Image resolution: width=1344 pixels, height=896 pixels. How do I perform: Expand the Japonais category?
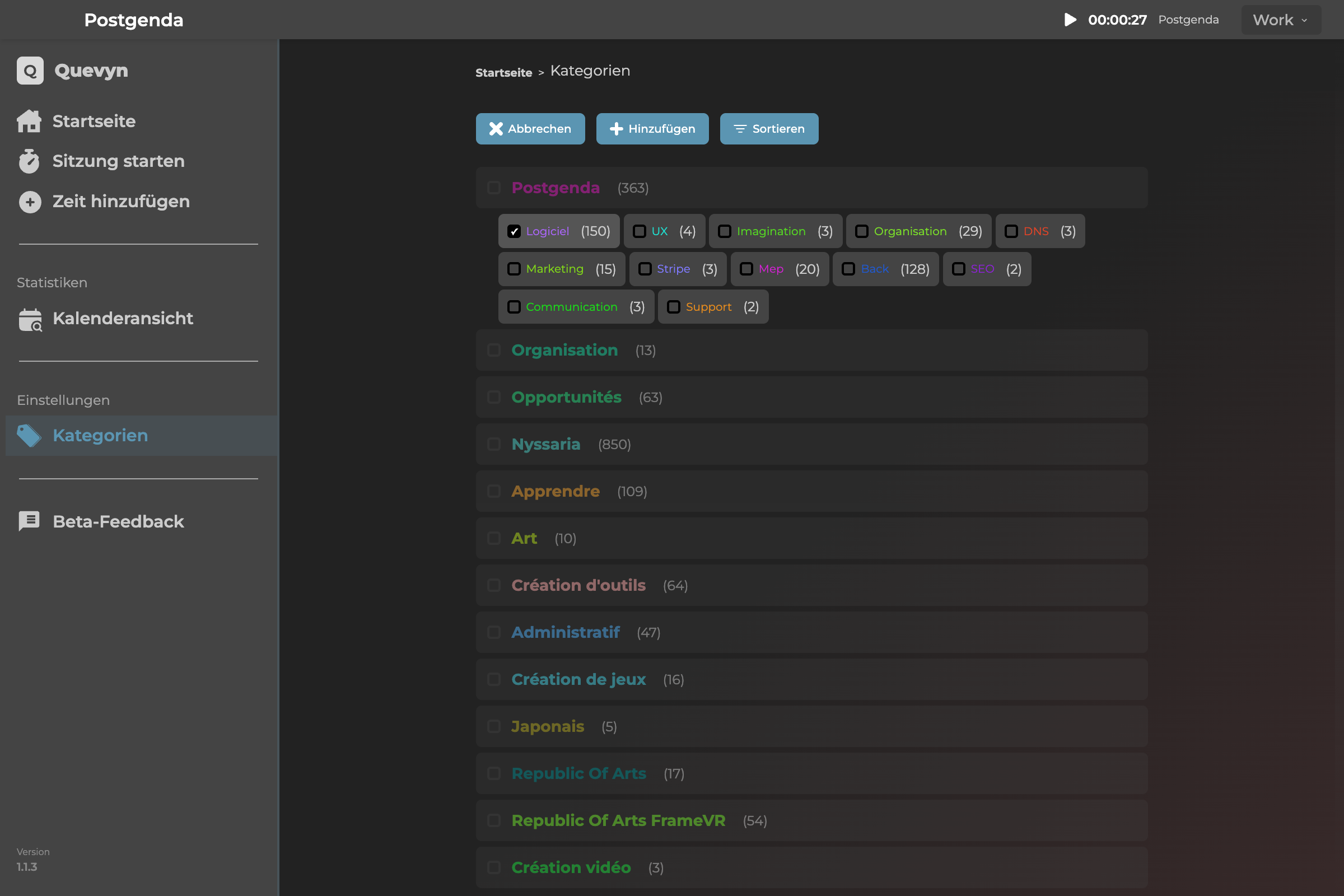click(811, 727)
